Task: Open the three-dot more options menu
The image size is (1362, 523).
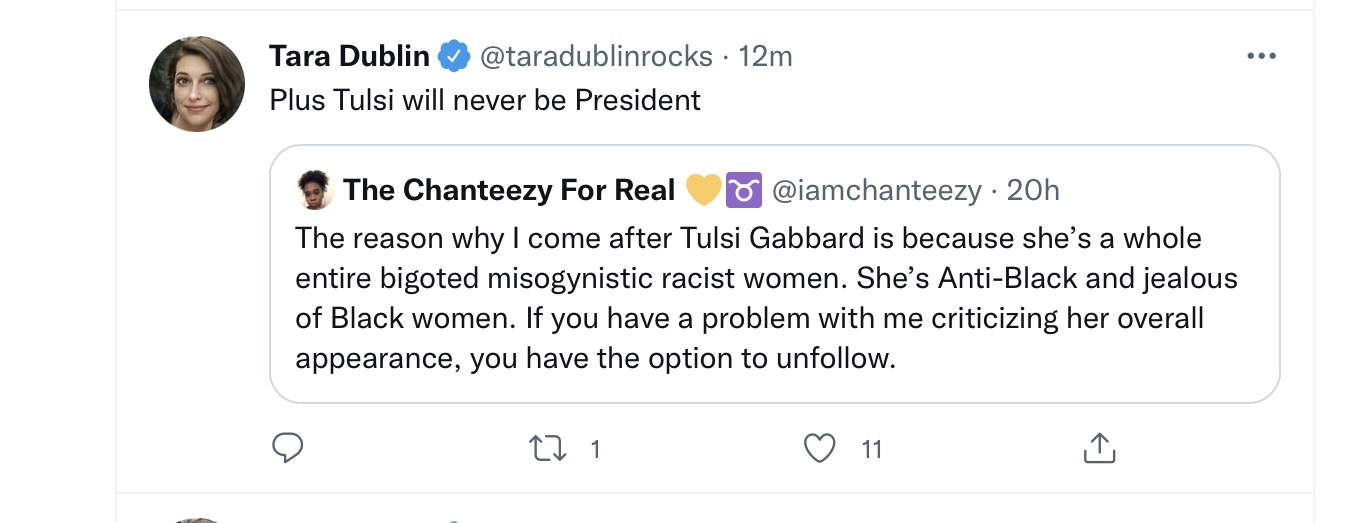Action: coord(1262,57)
